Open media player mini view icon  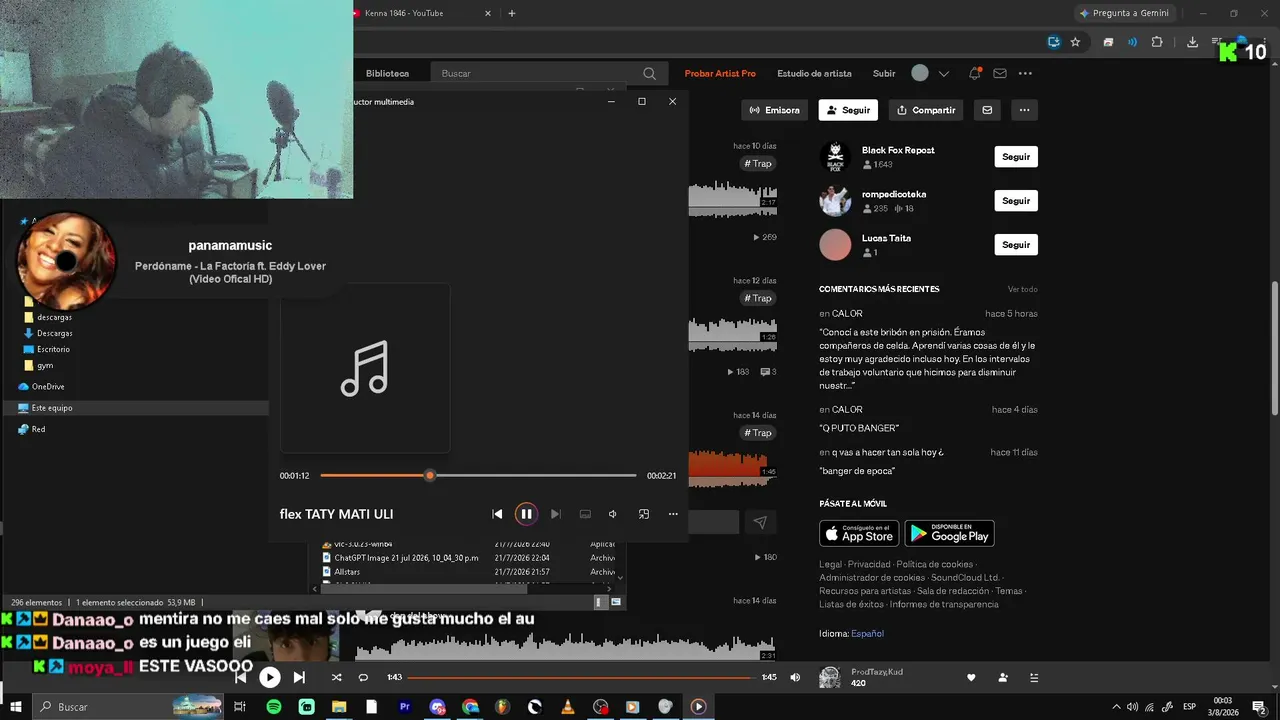644,514
